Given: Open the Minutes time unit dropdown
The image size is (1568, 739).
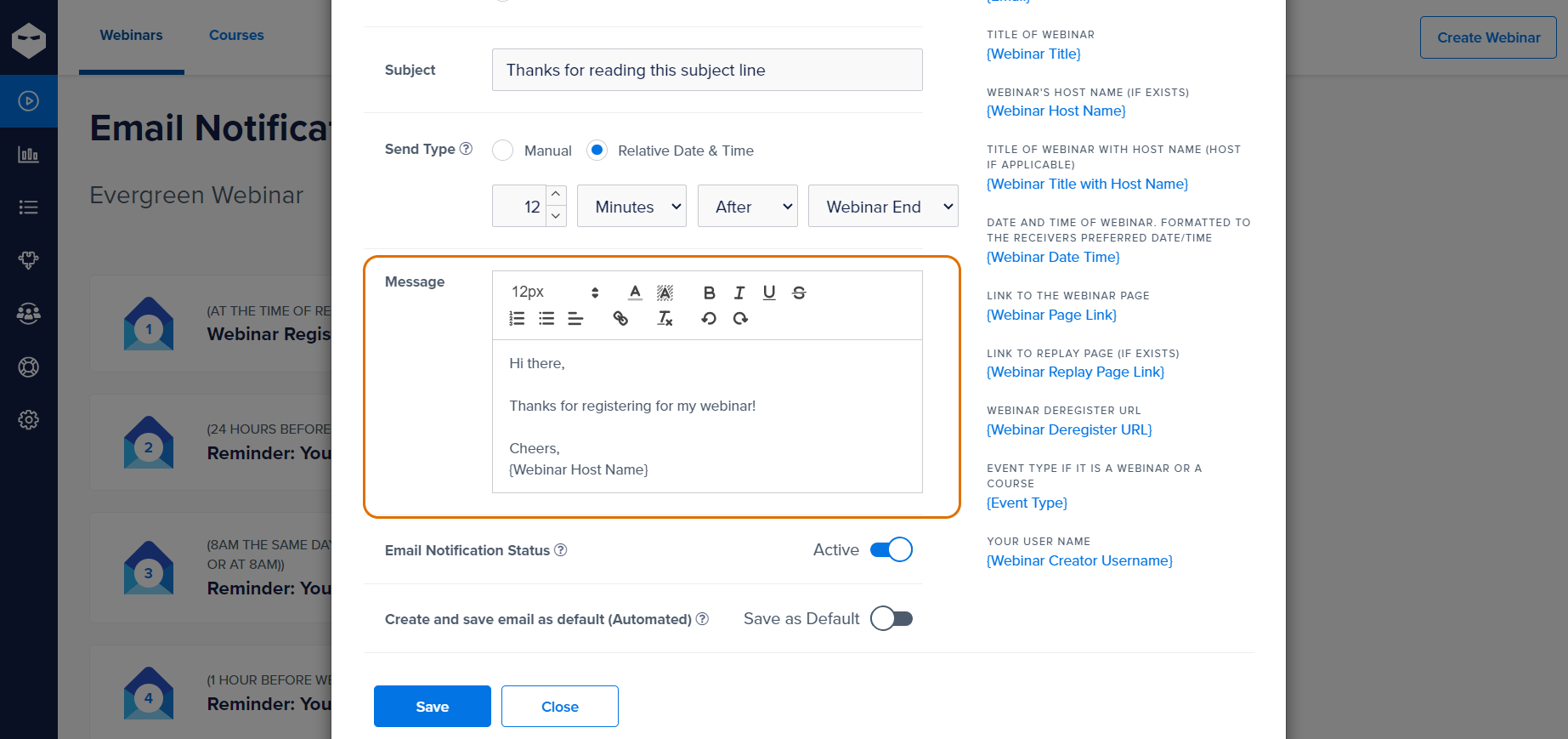Looking at the screenshot, I should pyautogui.click(x=631, y=206).
